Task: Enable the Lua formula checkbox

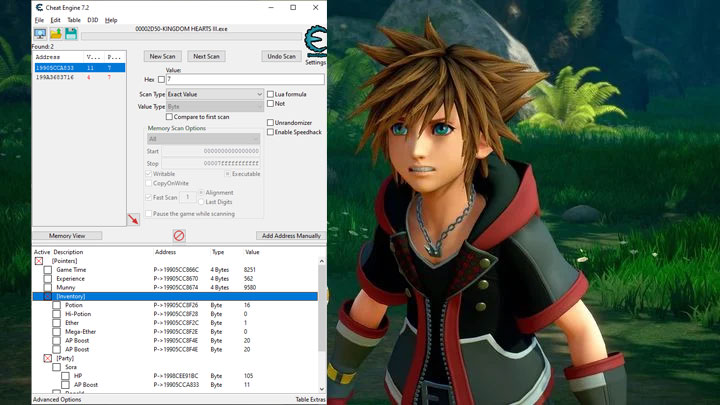Action: tap(270, 94)
